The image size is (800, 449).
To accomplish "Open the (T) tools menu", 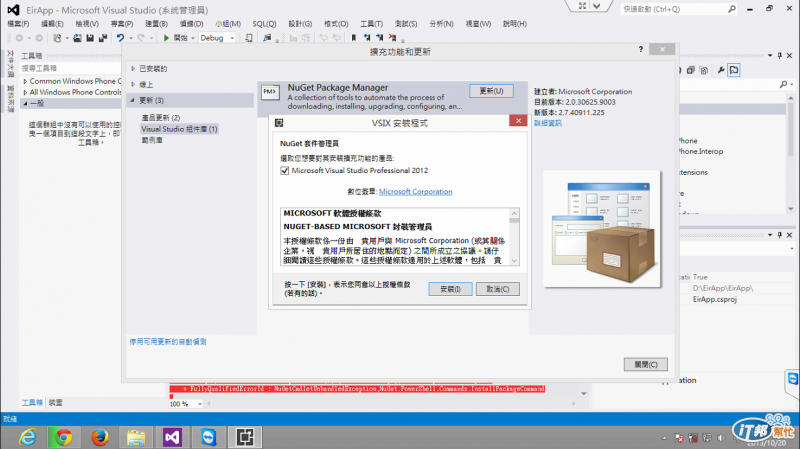I will tap(371, 23).
